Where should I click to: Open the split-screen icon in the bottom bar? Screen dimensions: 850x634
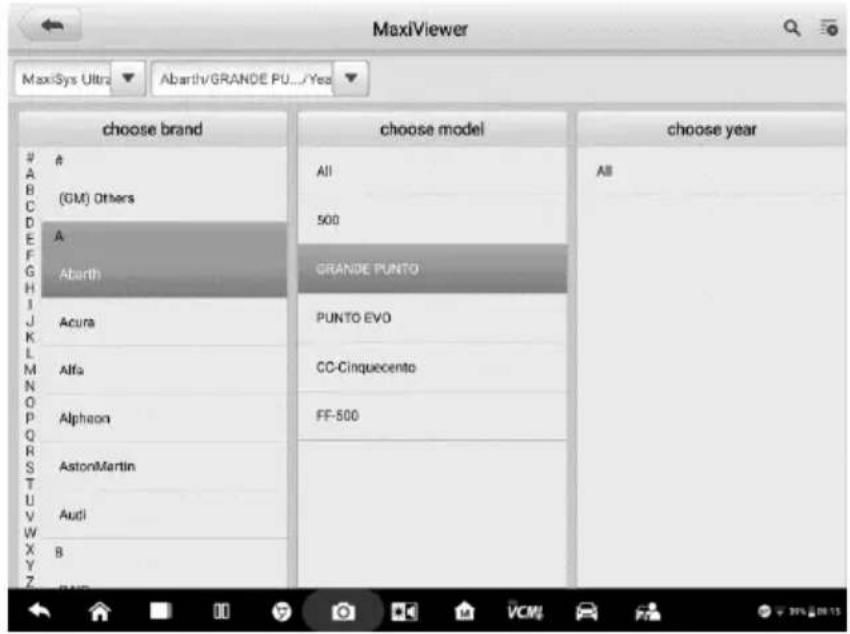point(221,612)
